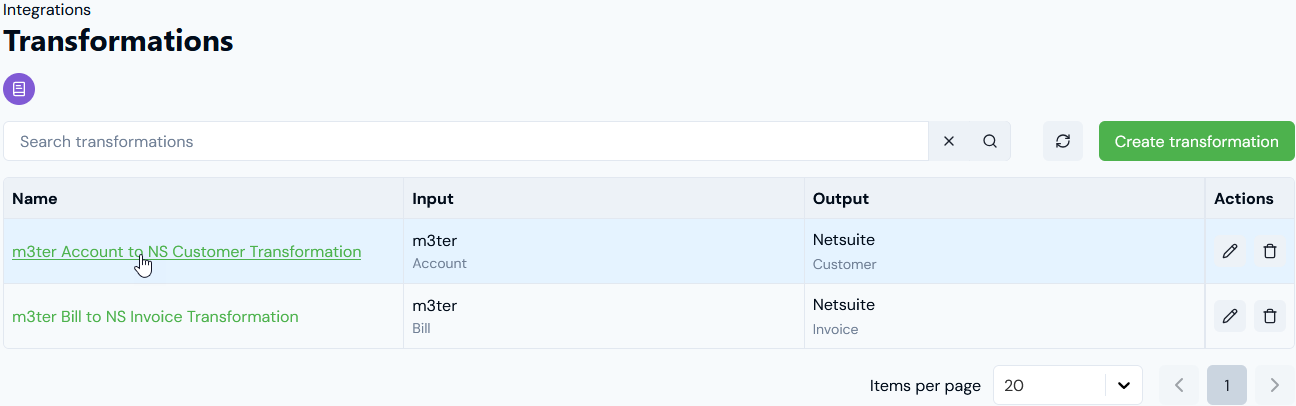The width and height of the screenshot is (1296, 406).
Task: Open m3ter Account to NS Customer Transformation link
Action: 187,252
